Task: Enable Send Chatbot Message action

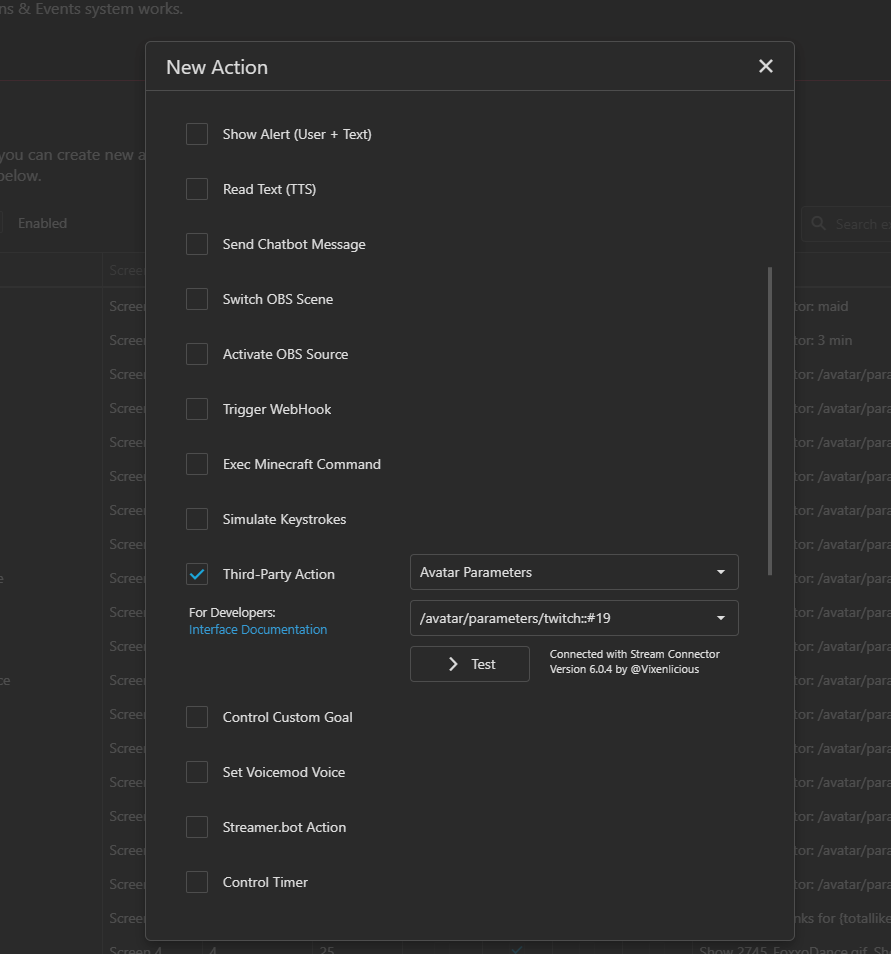Action: click(197, 244)
